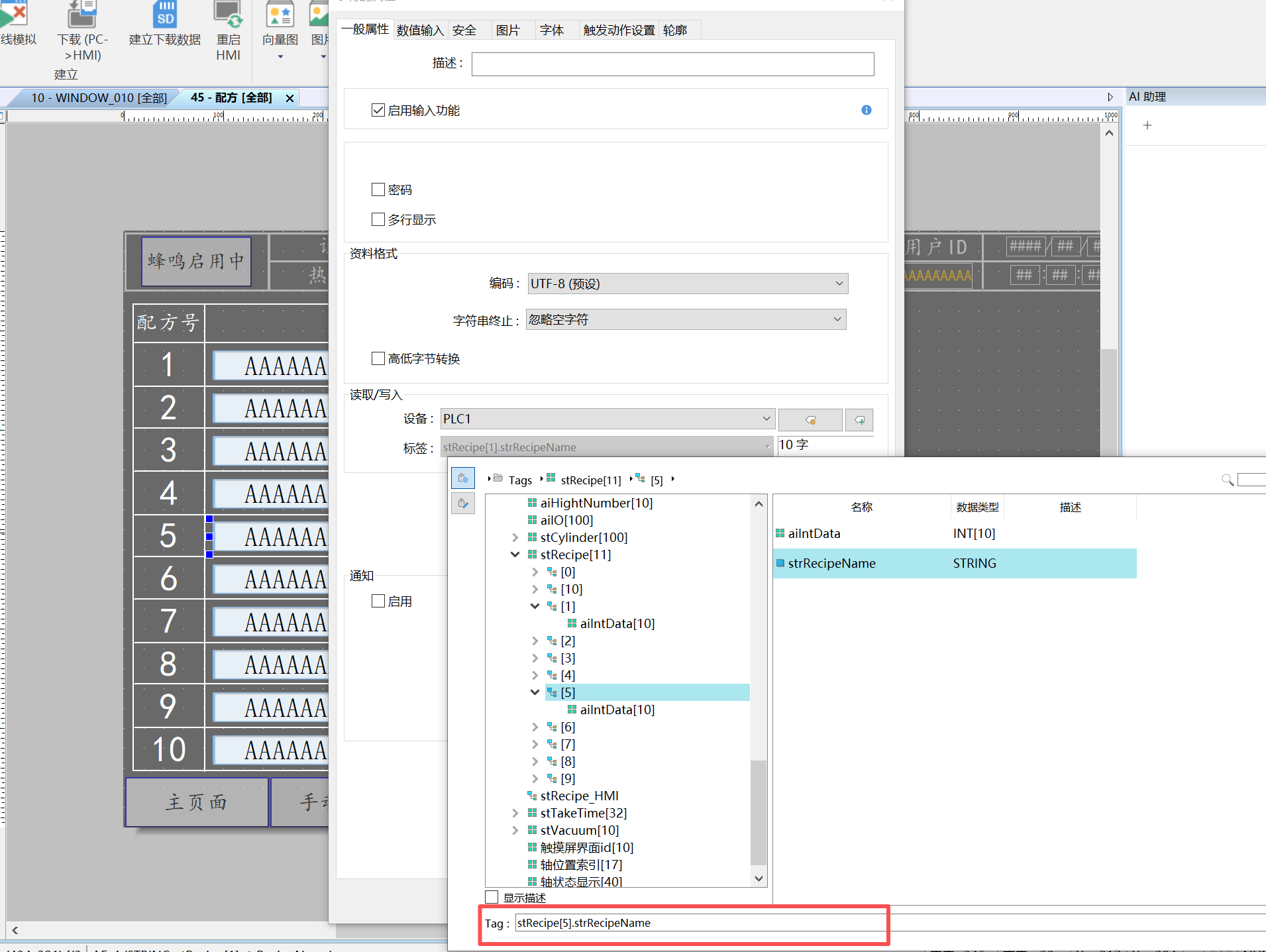
Task: Click the plus icon in AI 助理 panel
Action: (x=1147, y=125)
